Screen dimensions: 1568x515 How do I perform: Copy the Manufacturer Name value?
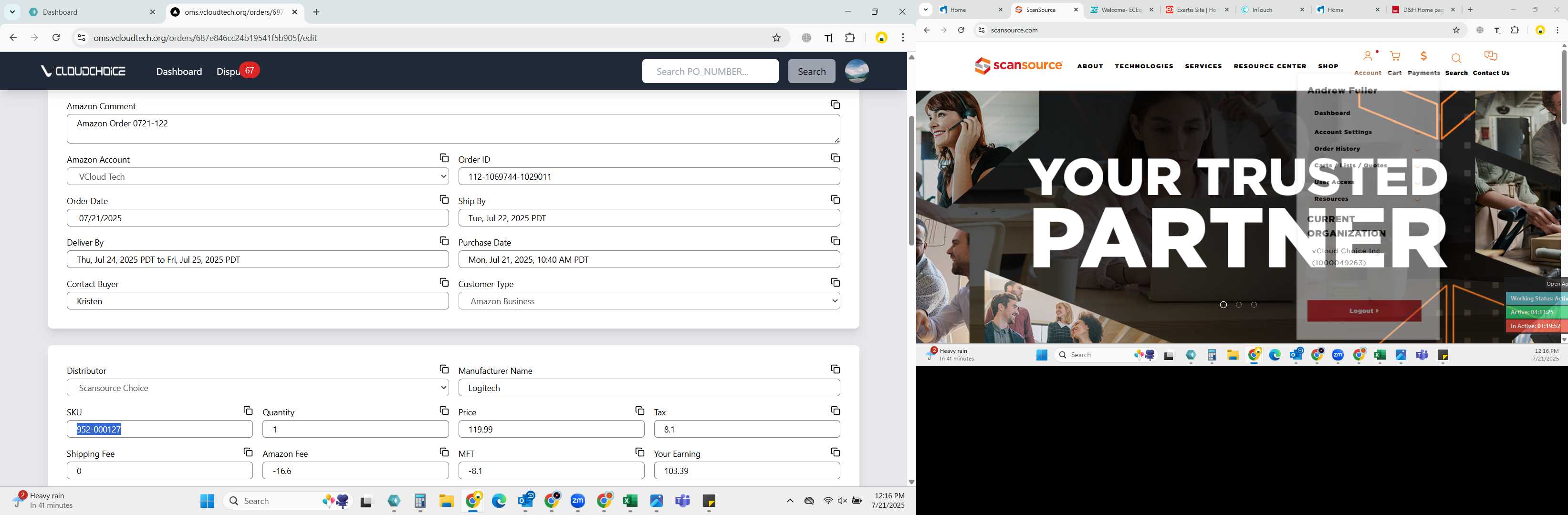click(835, 369)
